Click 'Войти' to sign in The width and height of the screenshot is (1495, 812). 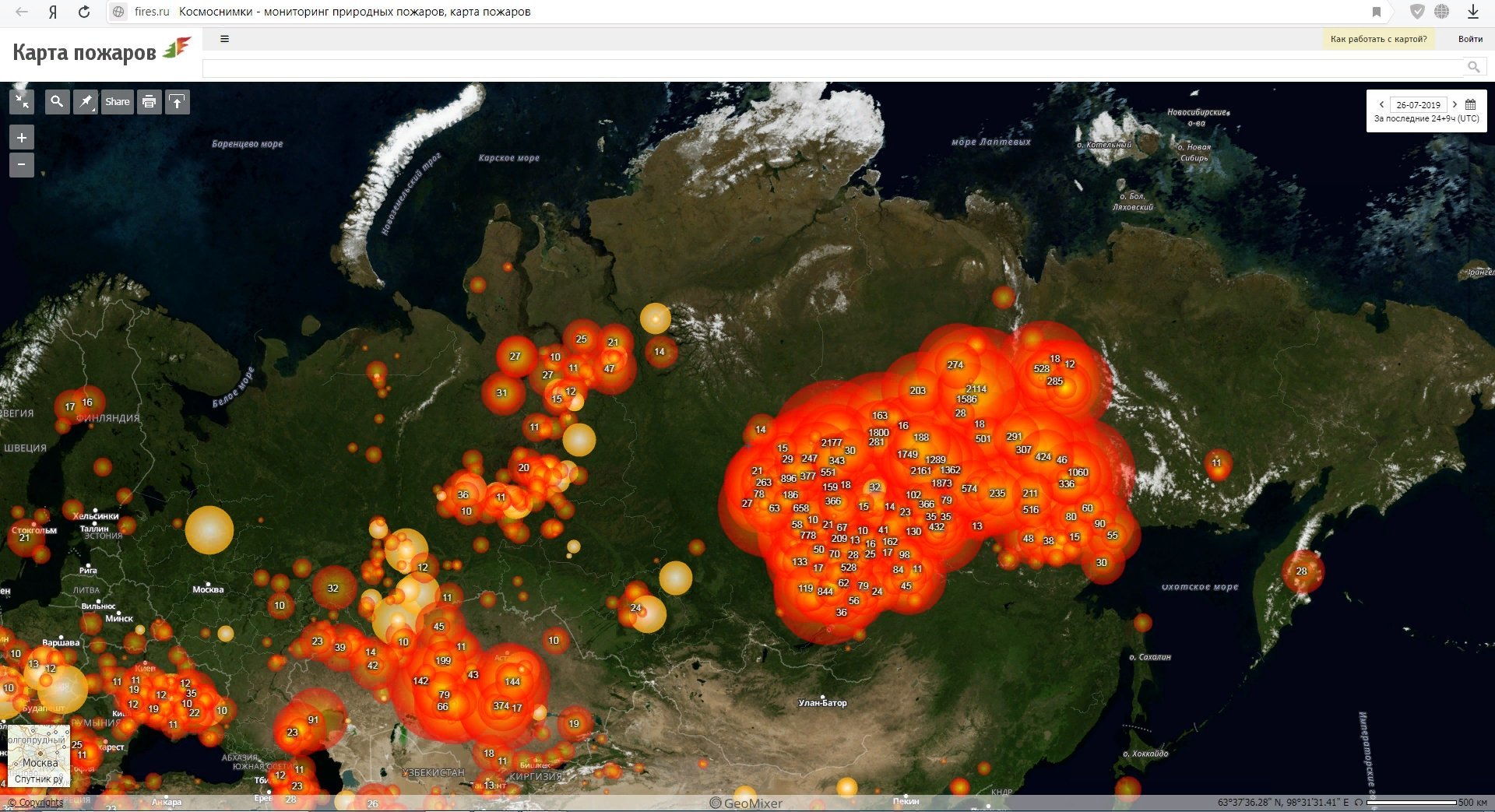click(x=1470, y=39)
